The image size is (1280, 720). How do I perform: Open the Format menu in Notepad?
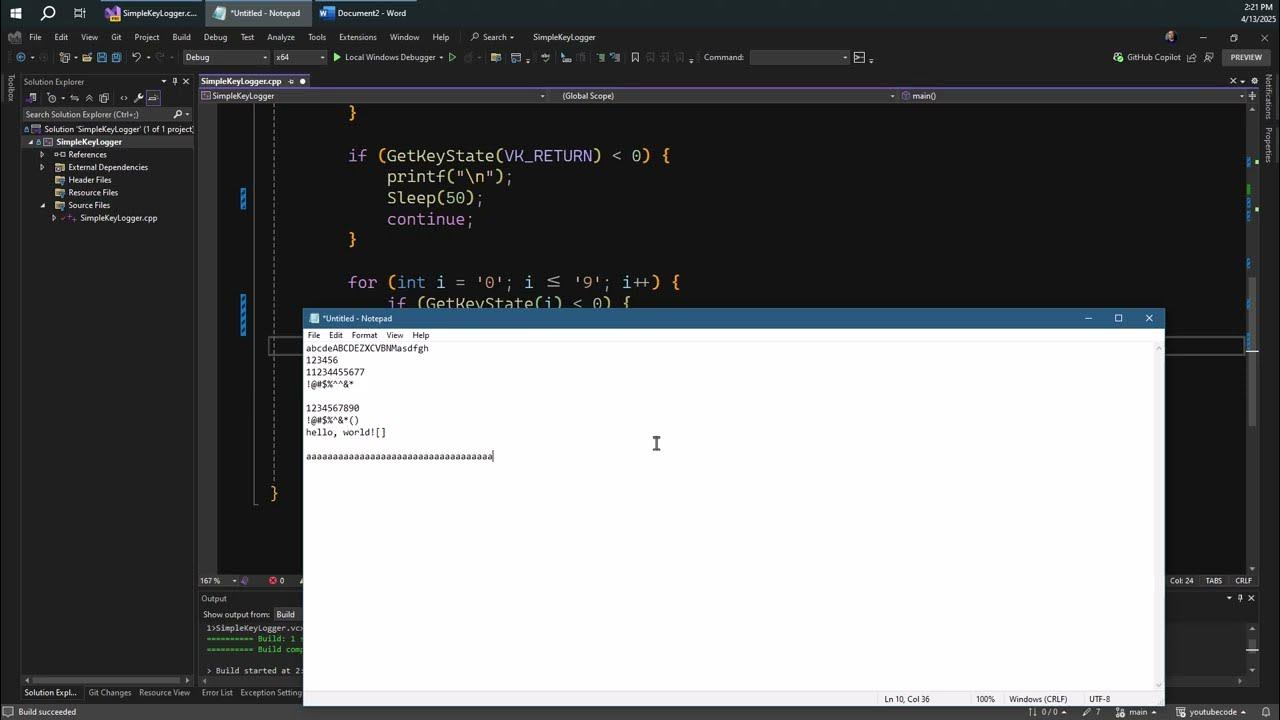tap(363, 335)
